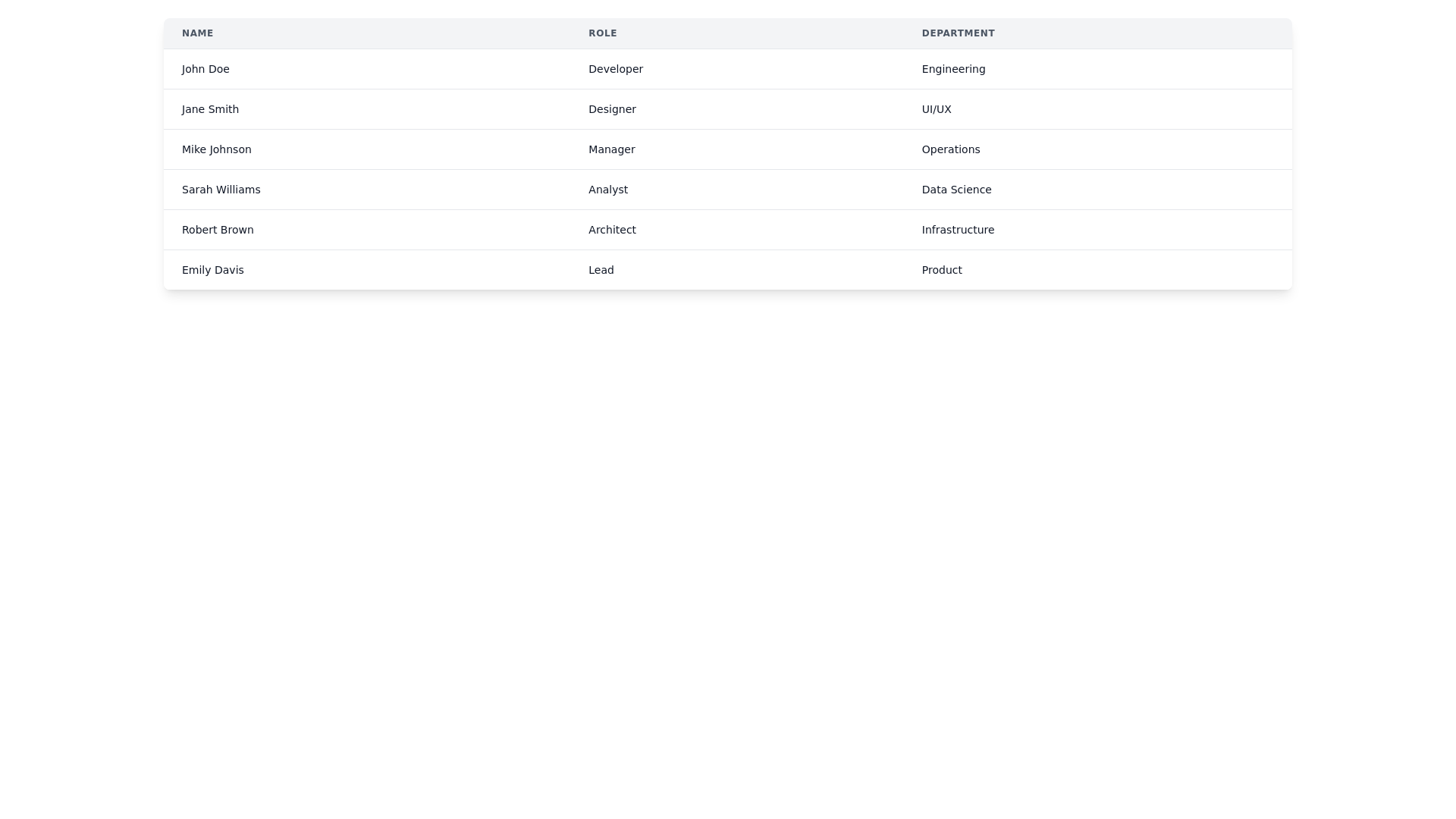Click the UI/UX department cell
This screenshot has height=819, width=1456.
[936, 109]
